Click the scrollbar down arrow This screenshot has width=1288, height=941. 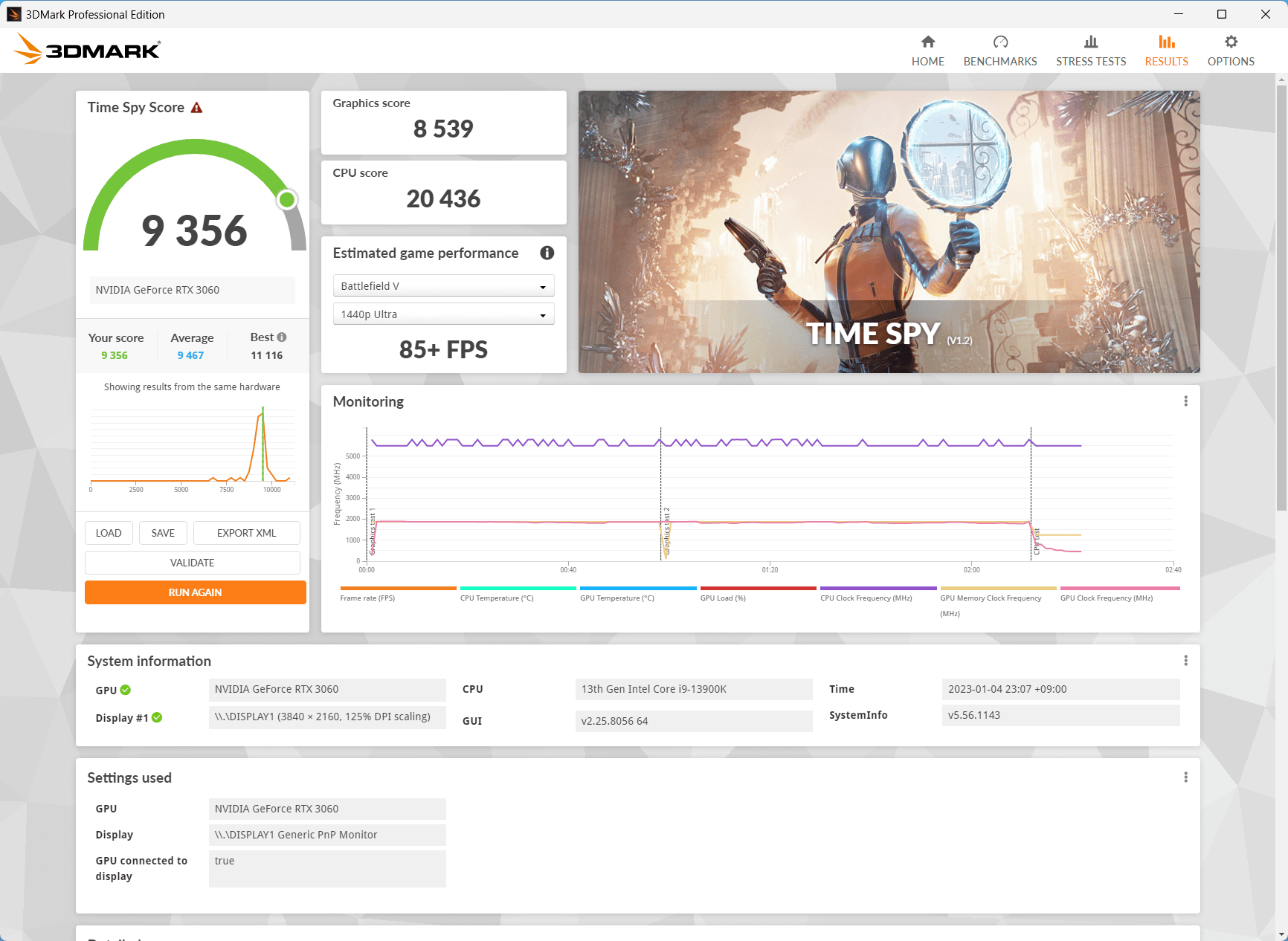coord(1281,934)
